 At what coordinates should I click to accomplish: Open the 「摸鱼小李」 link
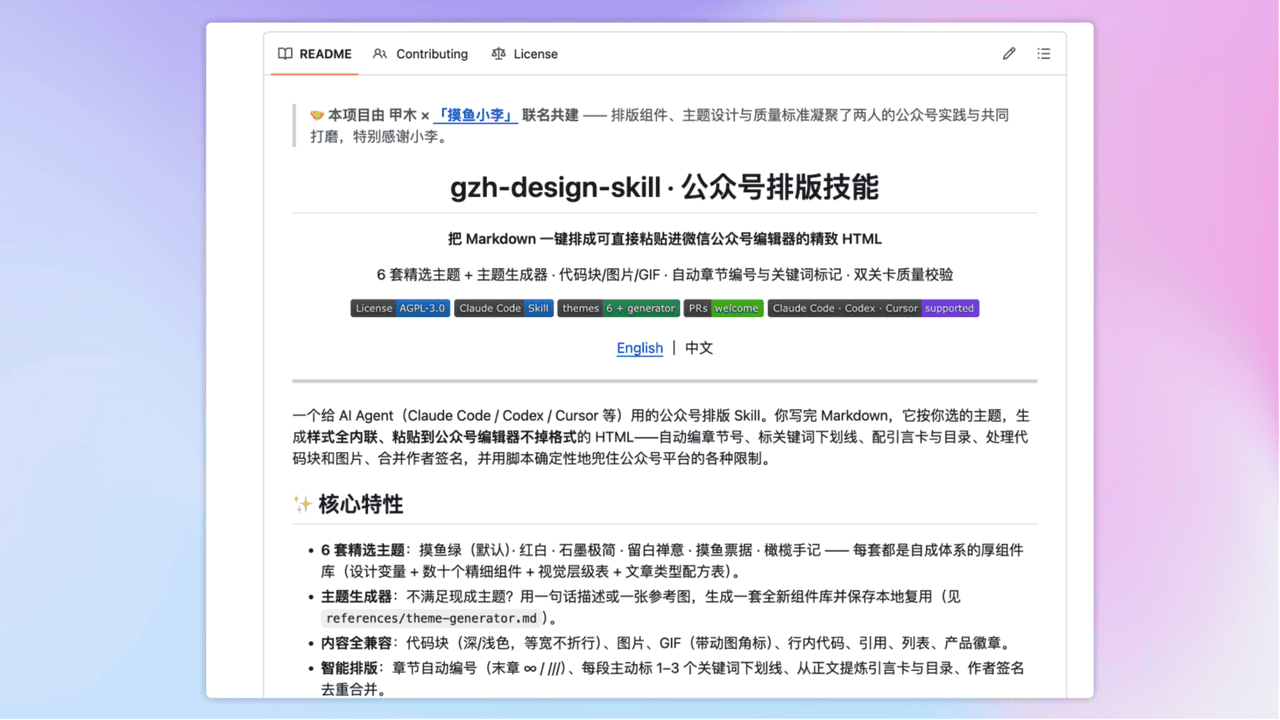click(475, 115)
